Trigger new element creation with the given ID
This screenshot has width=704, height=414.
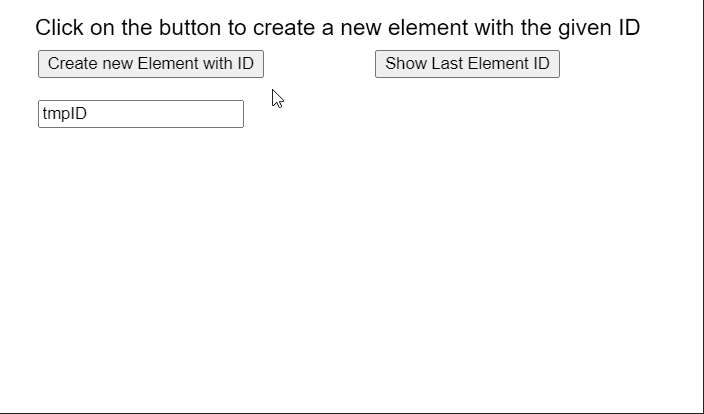point(151,64)
